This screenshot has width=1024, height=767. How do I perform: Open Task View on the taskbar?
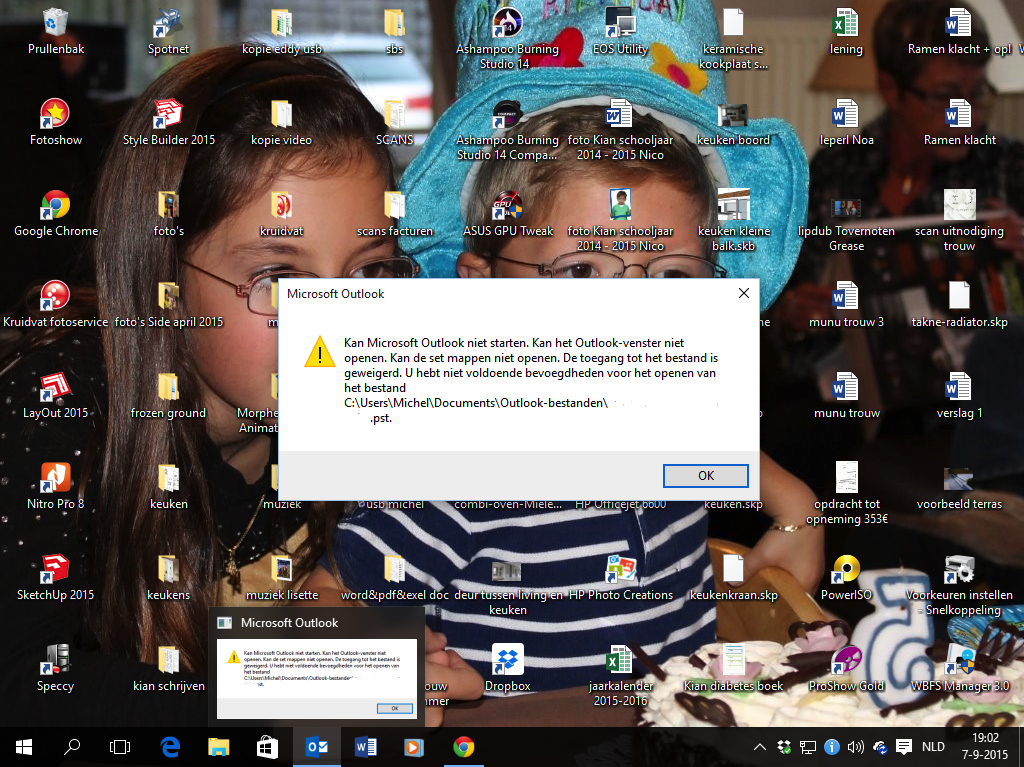[x=120, y=746]
